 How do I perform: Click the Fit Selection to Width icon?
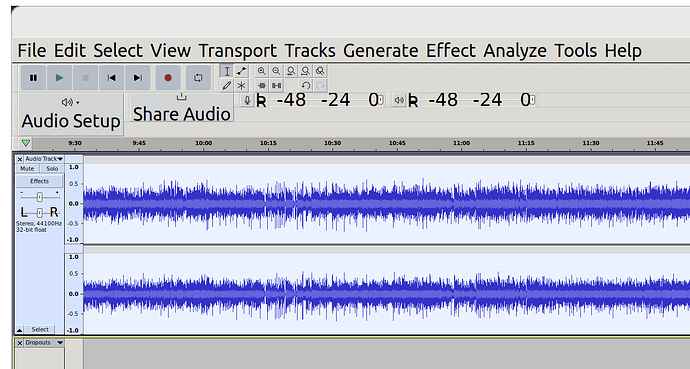pos(291,71)
